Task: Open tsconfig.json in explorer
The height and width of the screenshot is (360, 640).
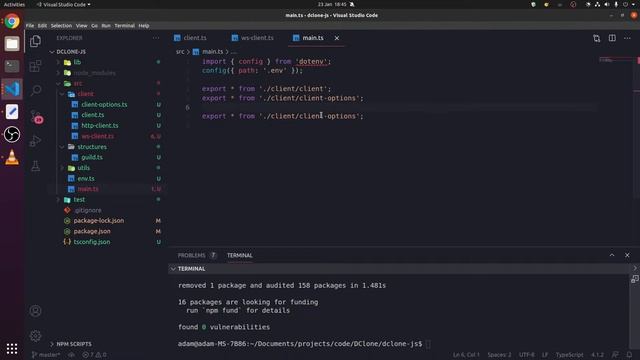Action: [92, 242]
